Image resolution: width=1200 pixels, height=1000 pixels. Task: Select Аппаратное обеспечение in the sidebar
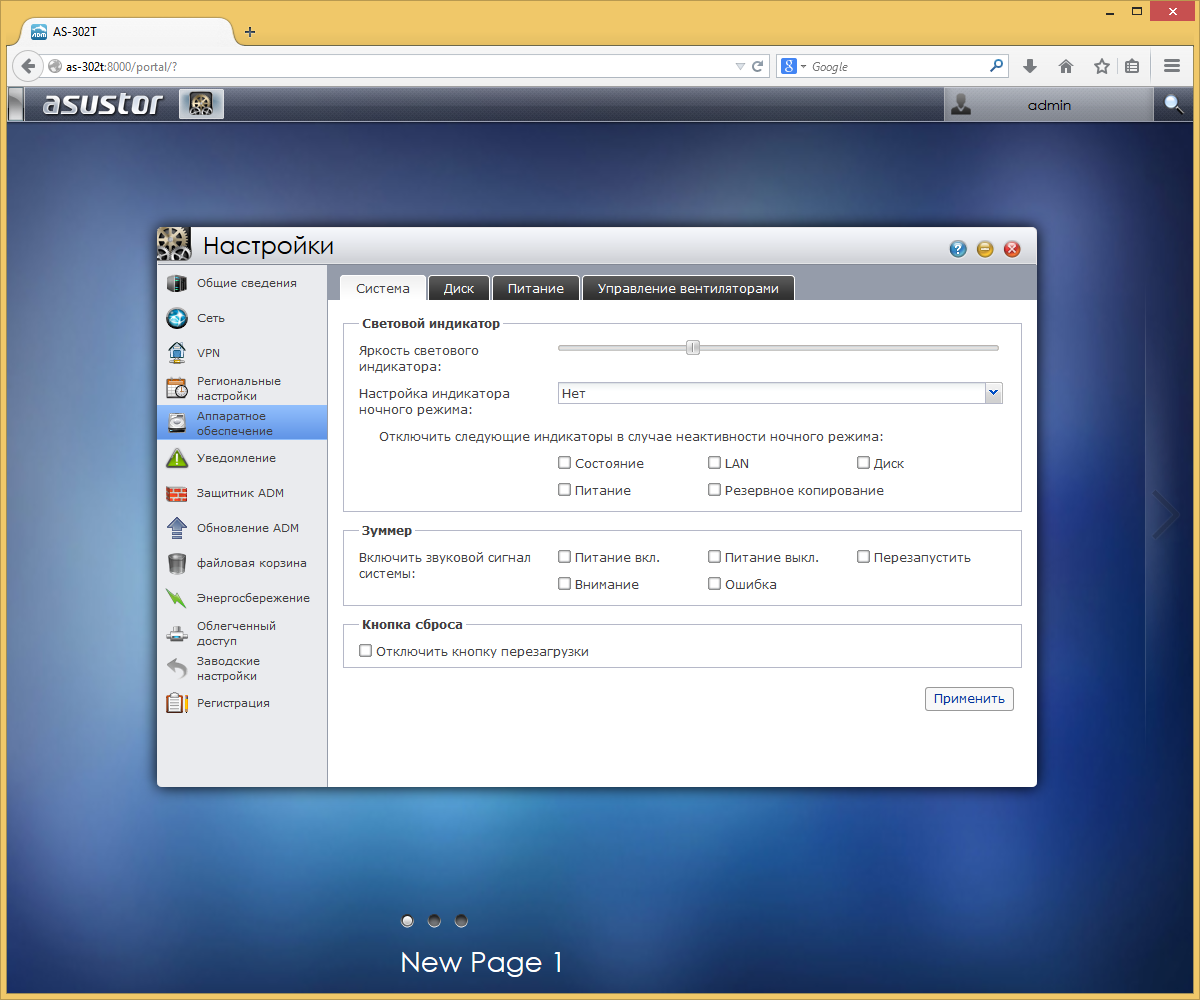point(242,423)
